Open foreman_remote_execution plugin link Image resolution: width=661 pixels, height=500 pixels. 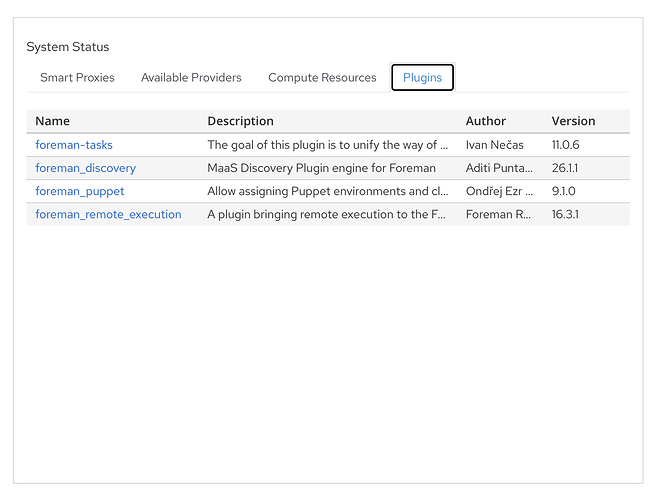[108, 215]
